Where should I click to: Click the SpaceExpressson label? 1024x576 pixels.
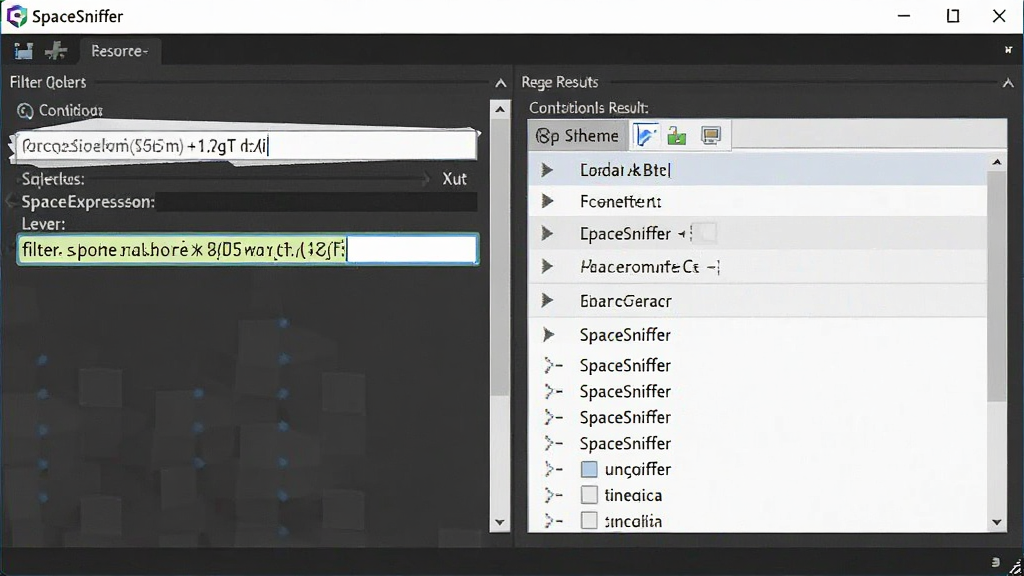click(88, 202)
